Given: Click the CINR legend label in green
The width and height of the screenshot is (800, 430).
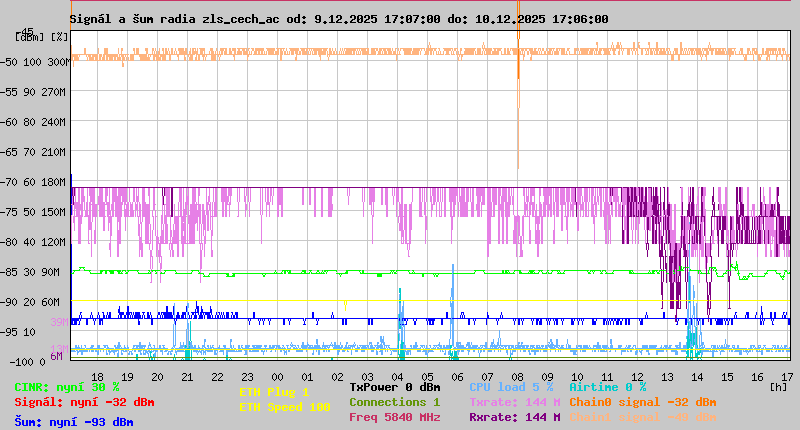Looking at the screenshot, I should (x=66, y=387).
